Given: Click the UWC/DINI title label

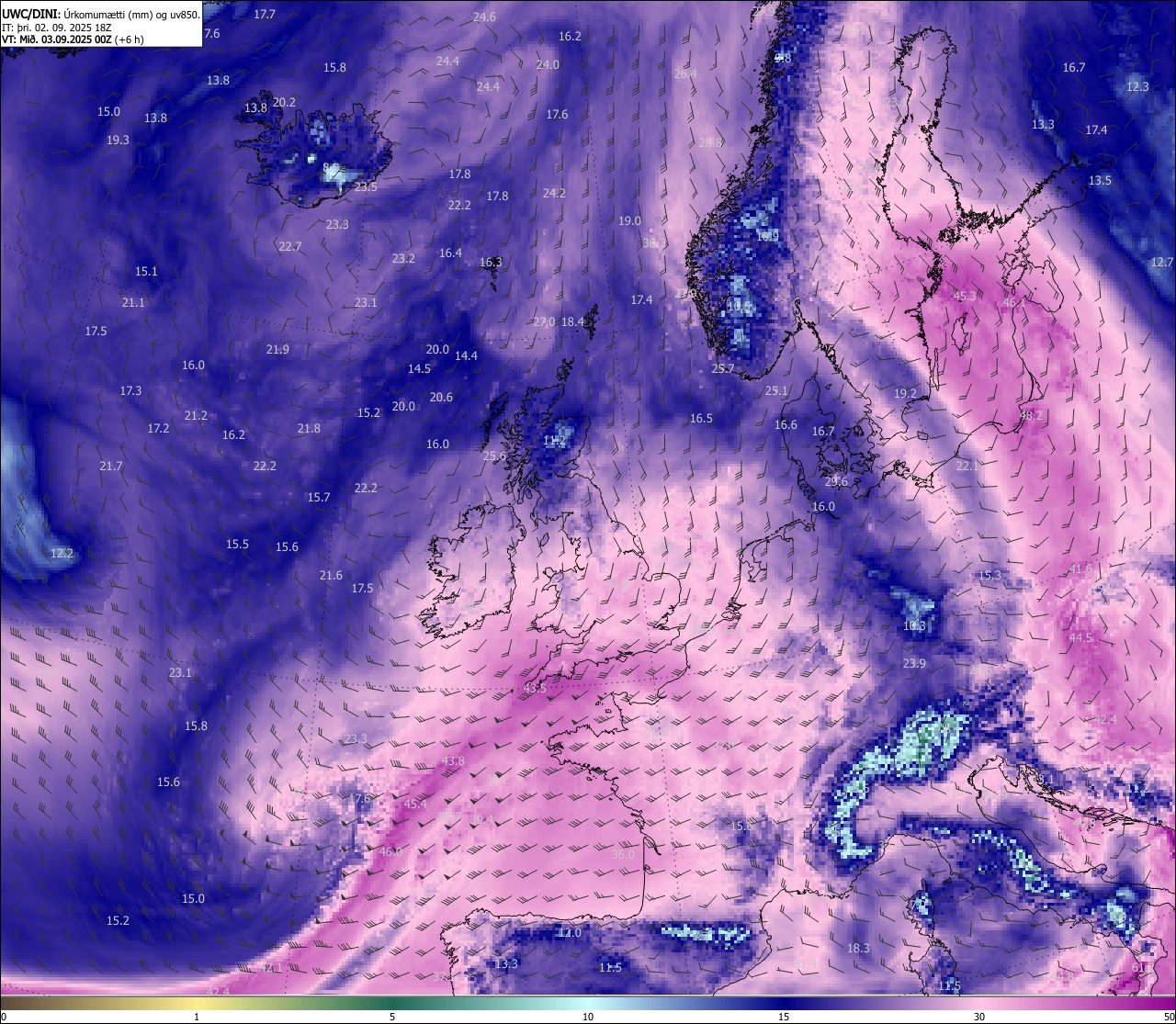Looking at the screenshot, I should click(x=30, y=14).
